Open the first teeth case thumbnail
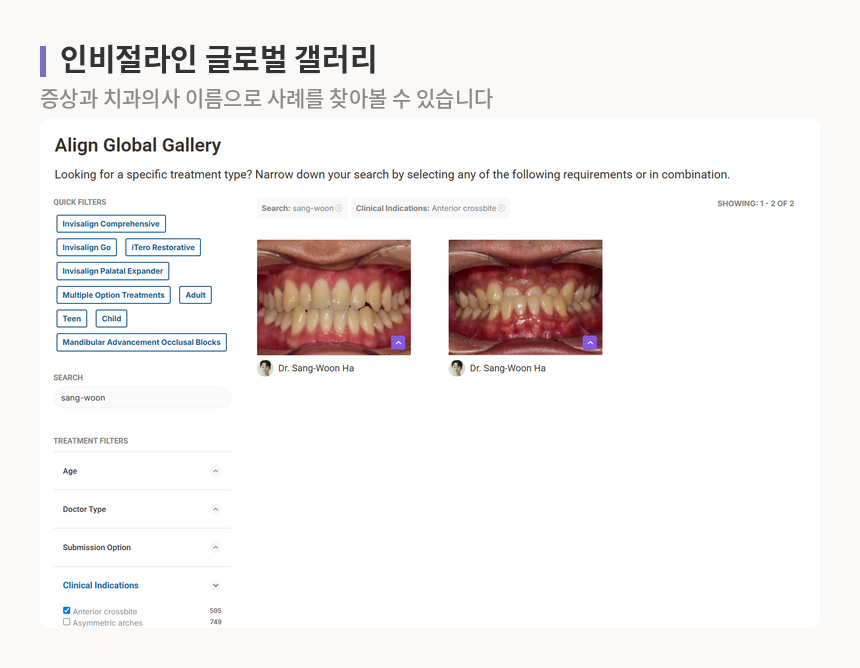The width and height of the screenshot is (860, 668). coord(334,297)
